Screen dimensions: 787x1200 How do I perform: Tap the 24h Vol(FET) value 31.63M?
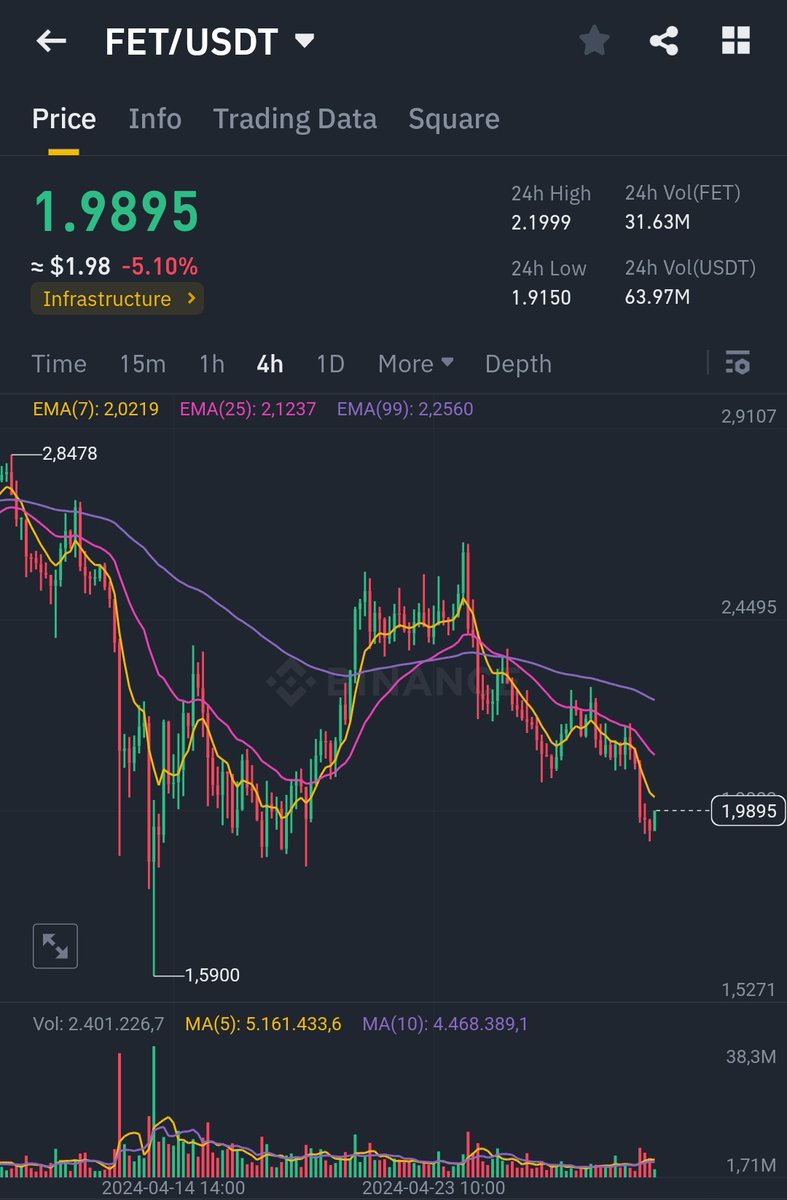[657, 222]
